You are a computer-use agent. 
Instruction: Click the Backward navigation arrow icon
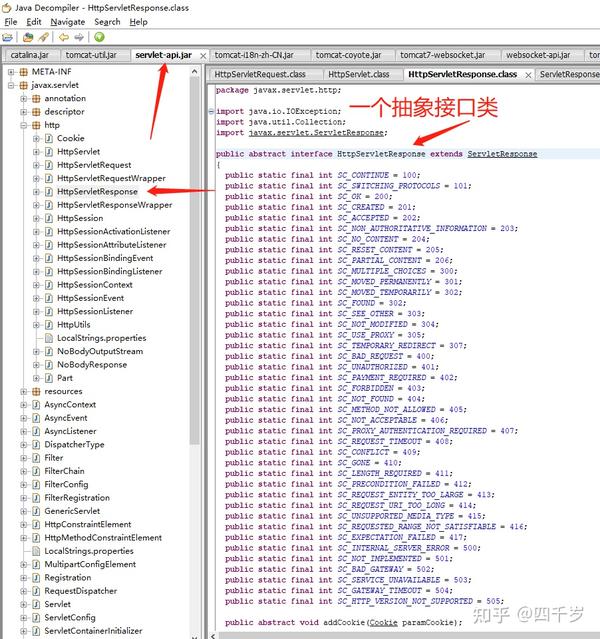(64, 37)
